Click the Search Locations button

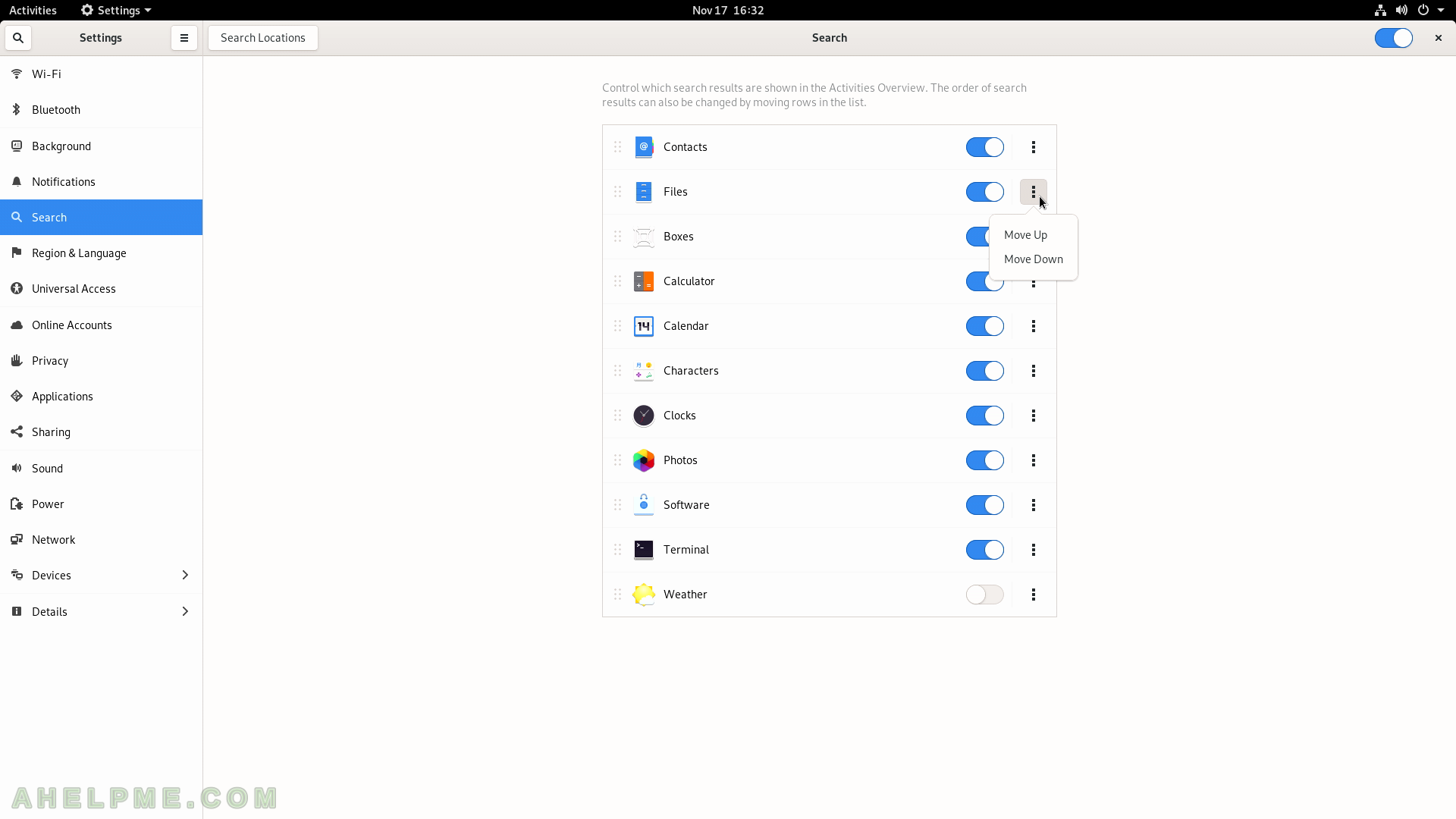263,38
